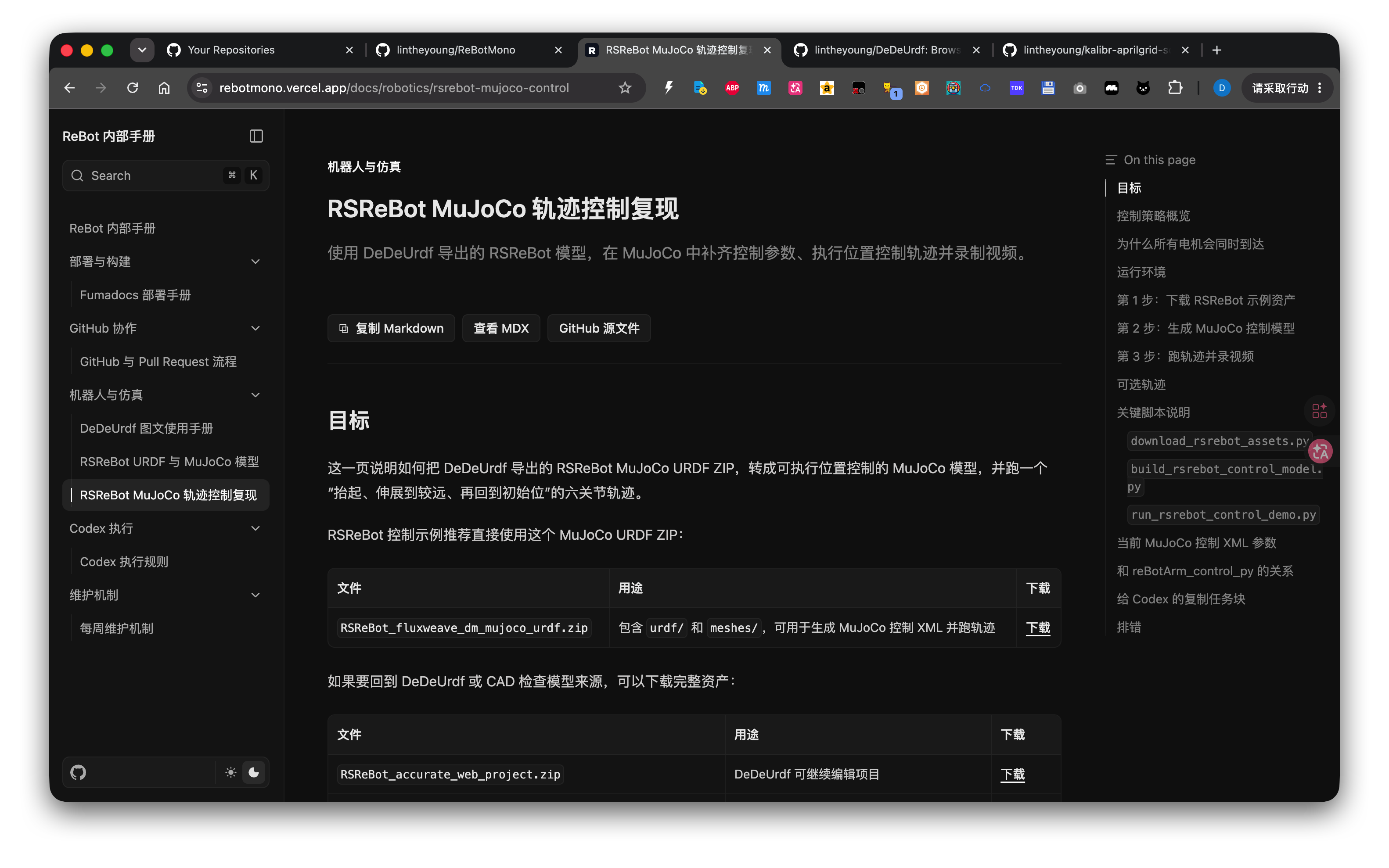The width and height of the screenshot is (1389, 868).
Task: Collapse the ReBot docs sidebar panel
Action: tap(256, 136)
